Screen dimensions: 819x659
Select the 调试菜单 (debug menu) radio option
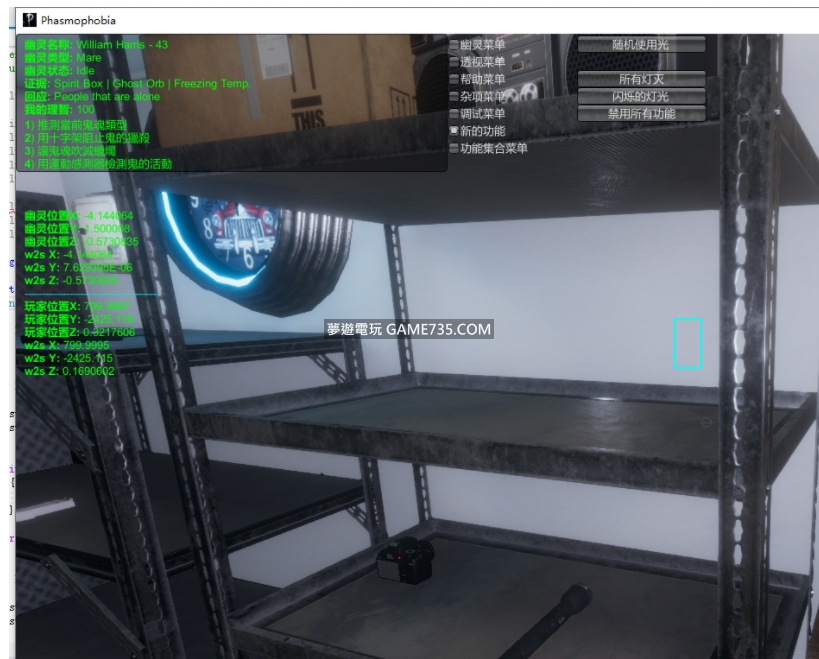[x=477, y=114]
